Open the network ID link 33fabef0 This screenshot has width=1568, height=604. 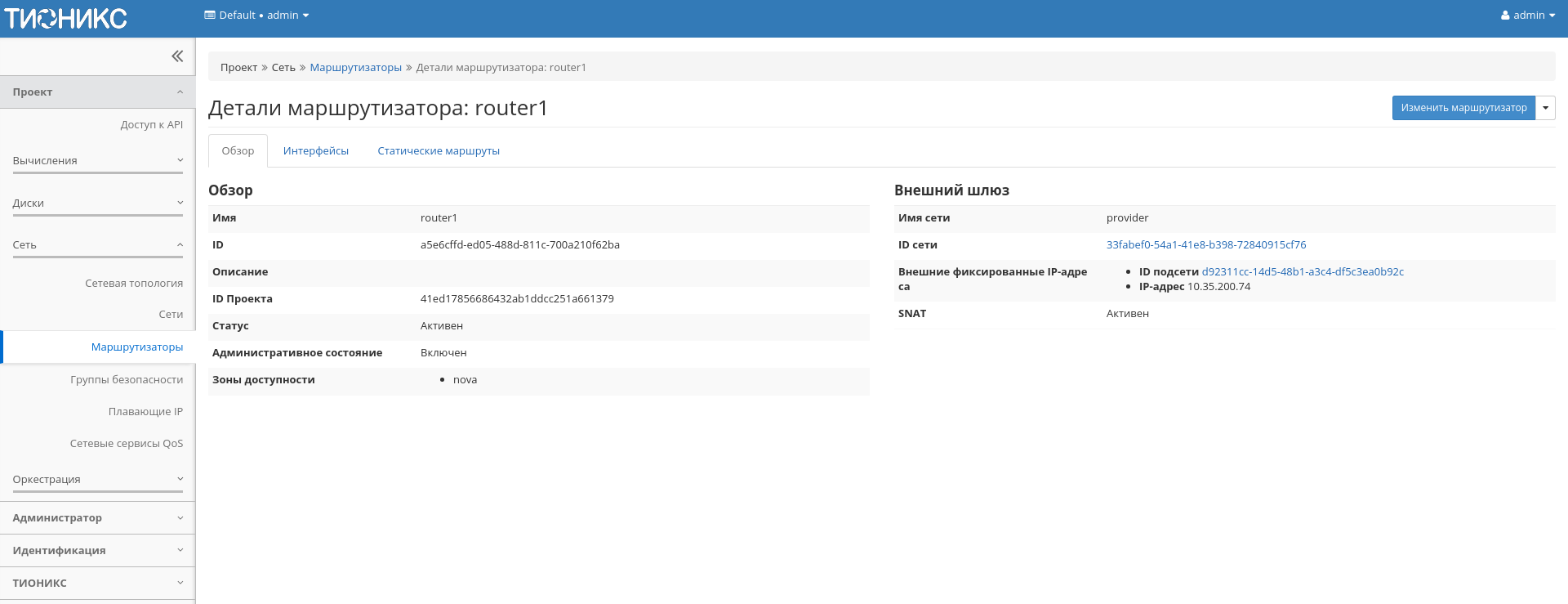pos(1205,245)
